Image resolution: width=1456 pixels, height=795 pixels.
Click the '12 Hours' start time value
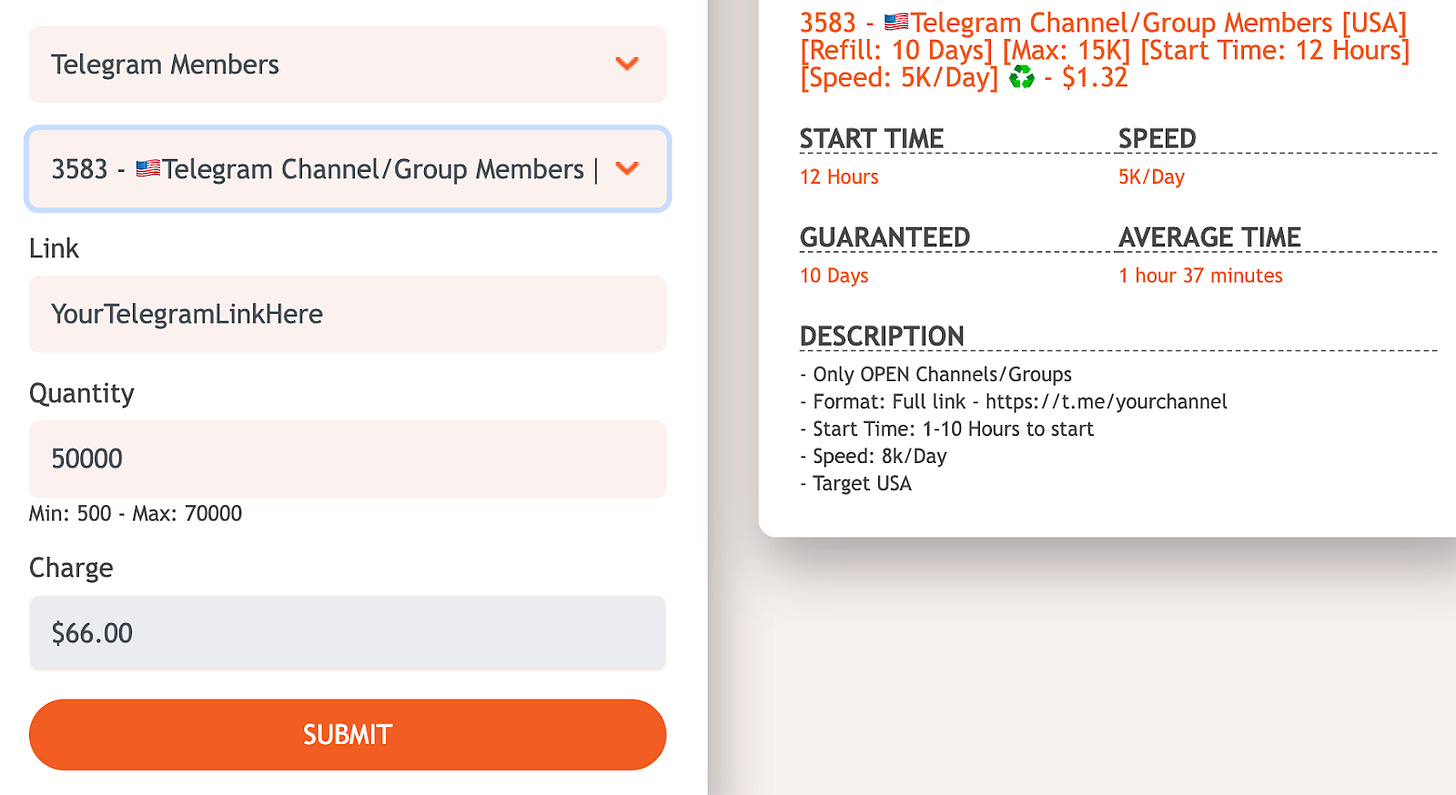pos(839,177)
